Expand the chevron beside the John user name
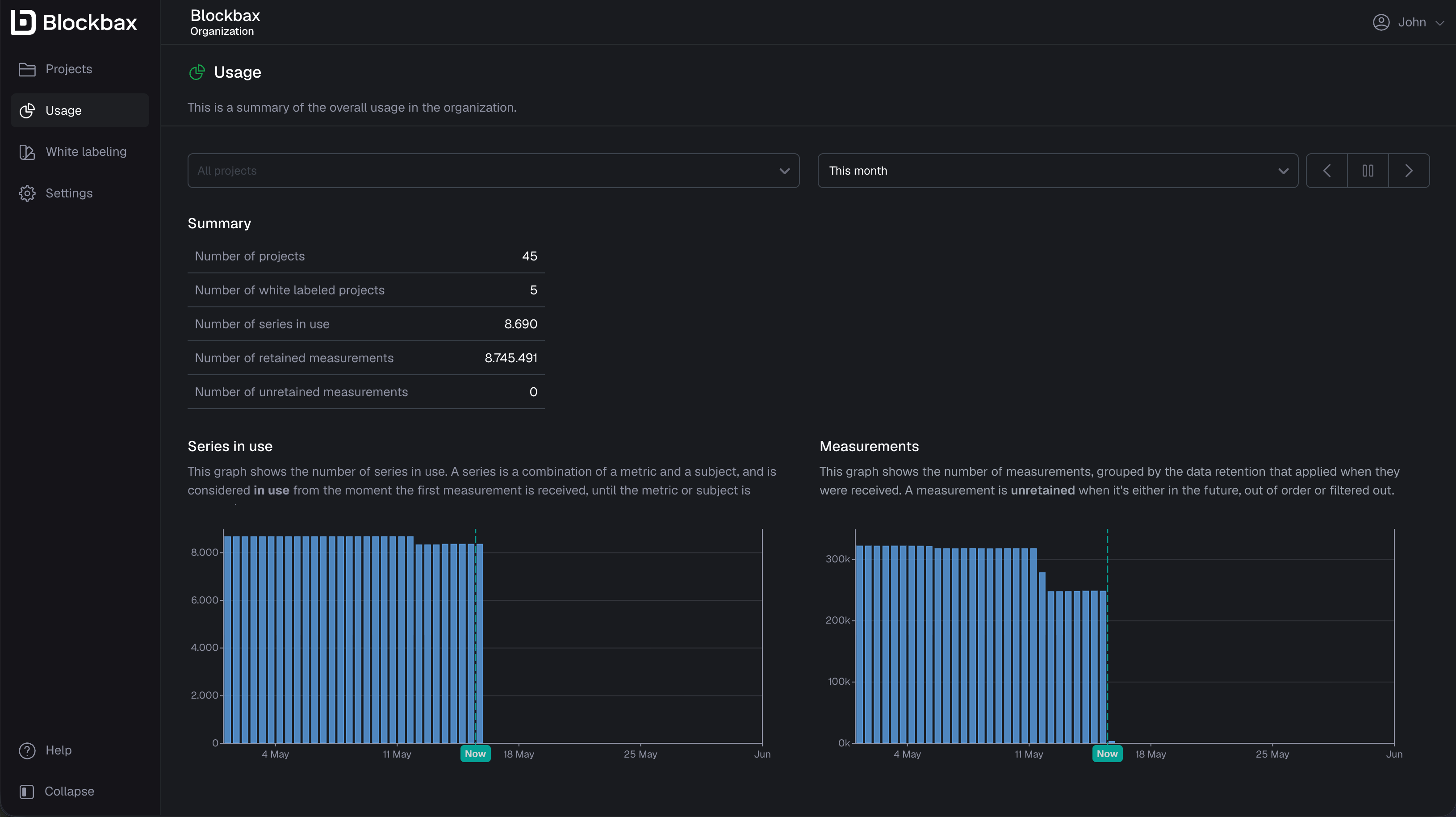The height and width of the screenshot is (817, 1456). [x=1439, y=23]
